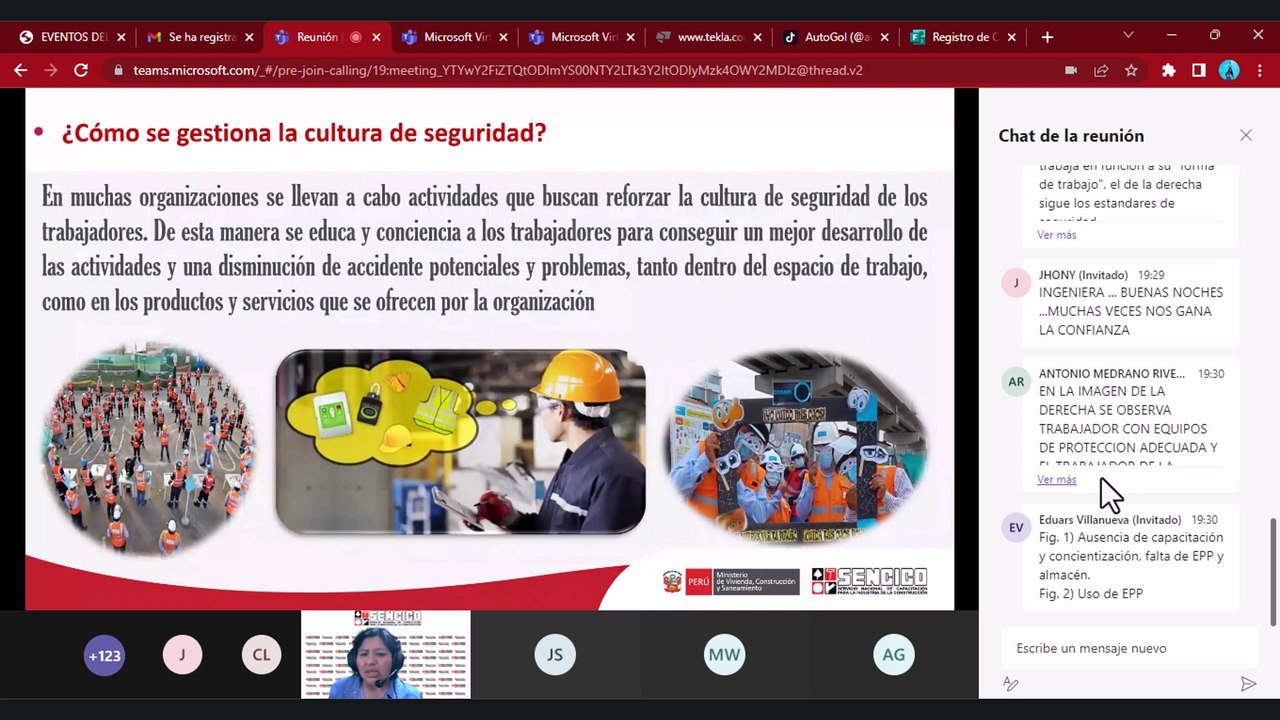The image size is (1280, 720).
Task: Expand Antonio Medrano's message with Ver más
Action: point(1056,479)
